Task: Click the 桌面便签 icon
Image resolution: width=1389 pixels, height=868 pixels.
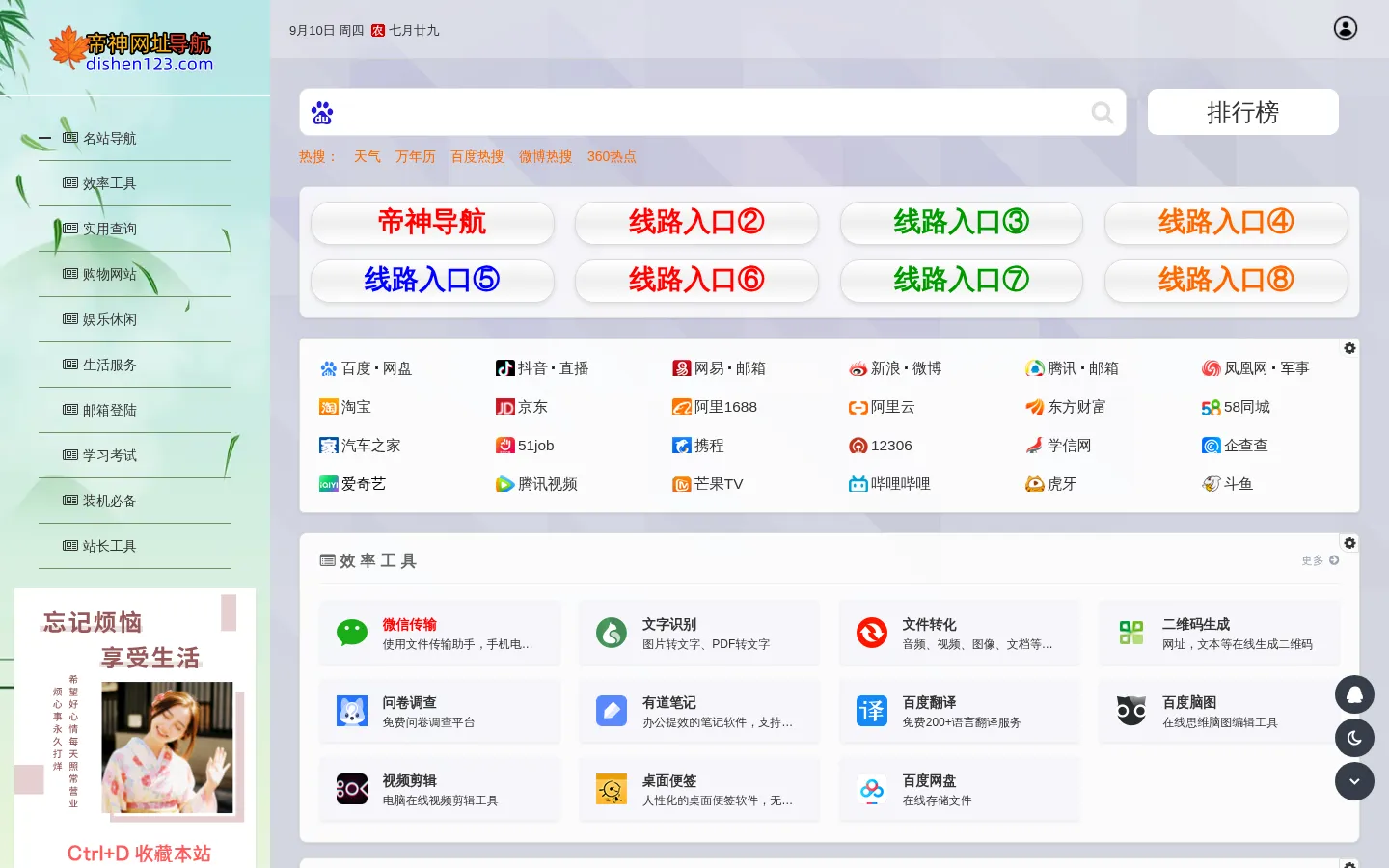Action: pyautogui.click(x=612, y=789)
